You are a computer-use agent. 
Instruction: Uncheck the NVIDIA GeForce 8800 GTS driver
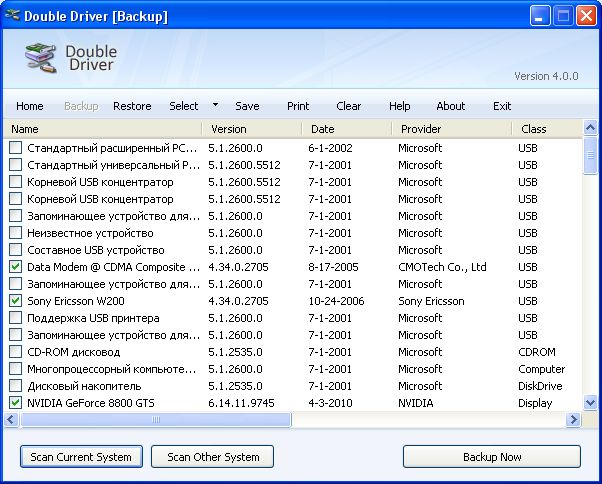tap(15, 403)
